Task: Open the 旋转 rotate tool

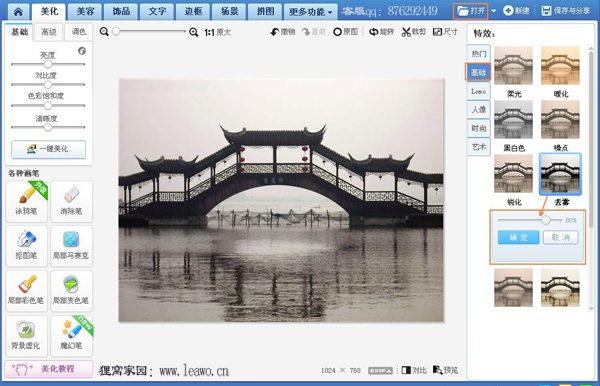Action: click(381, 32)
